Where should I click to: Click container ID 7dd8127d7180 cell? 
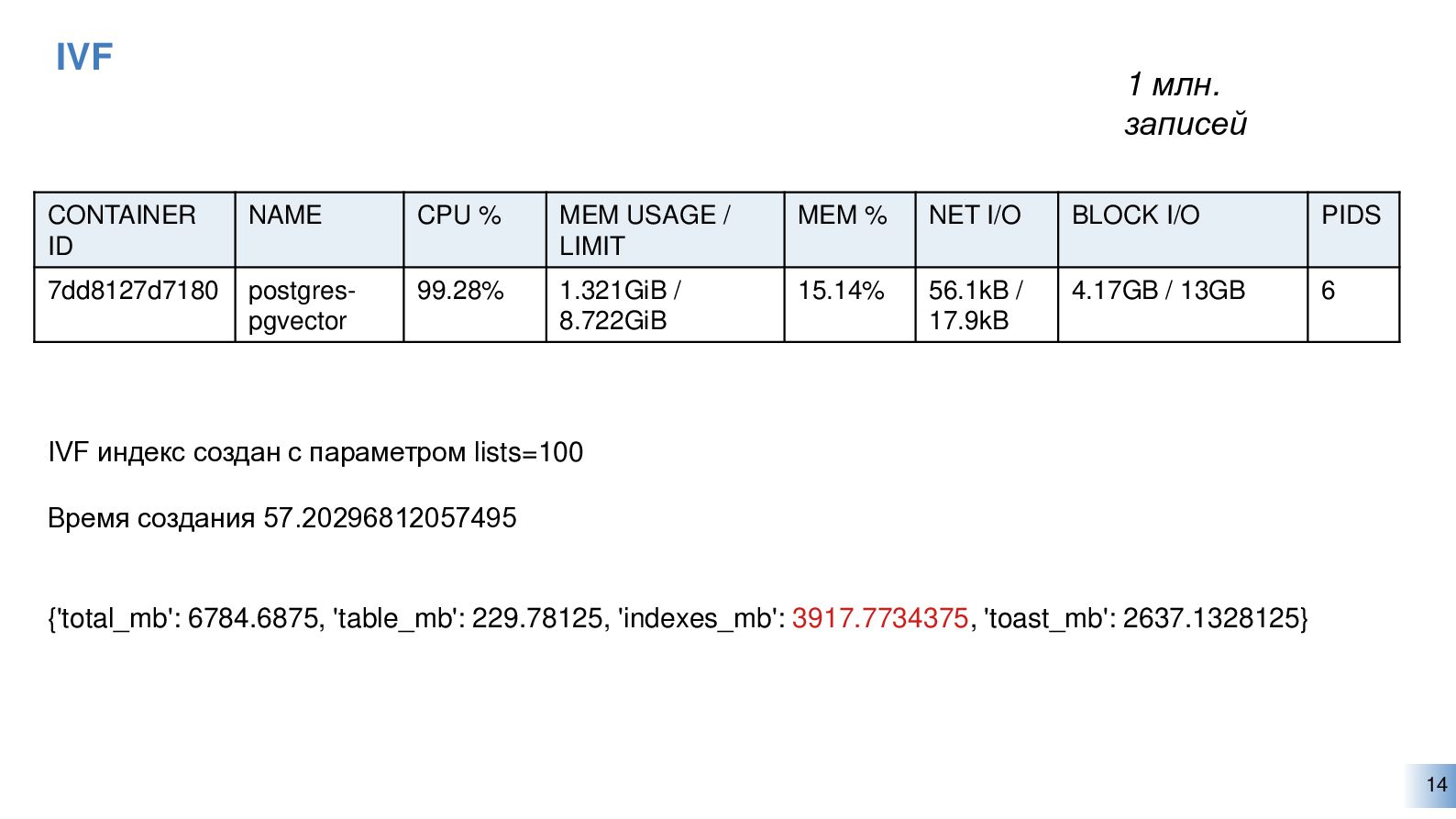click(x=135, y=305)
